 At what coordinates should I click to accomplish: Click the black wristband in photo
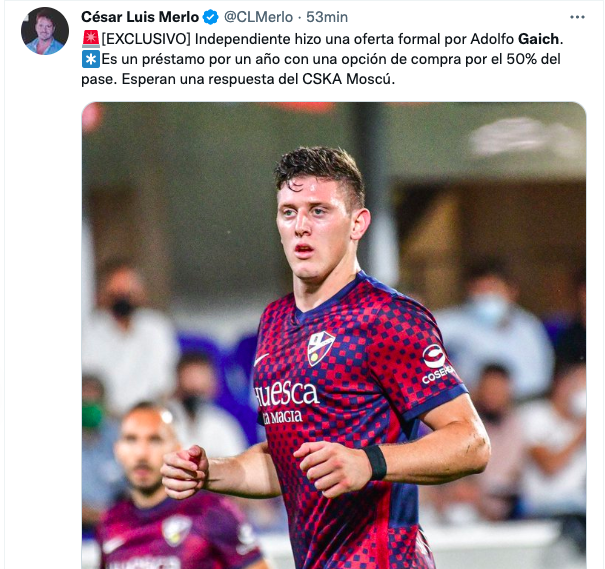pos(376,462)
